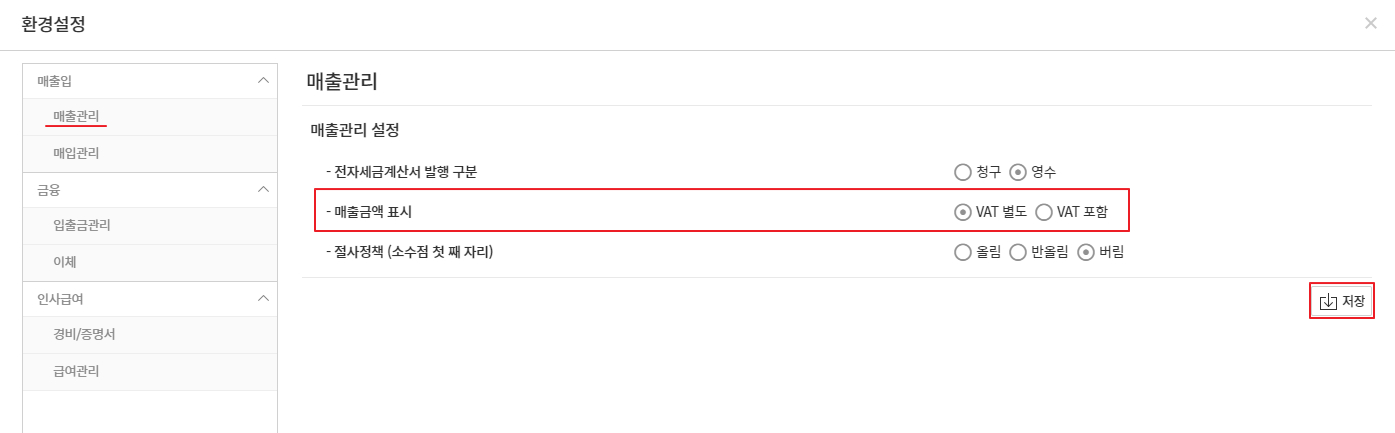Select the 영수 radio option
Image resolution: width=1395 pixels, height=433 pixels.
click(x=1018, y=171)
